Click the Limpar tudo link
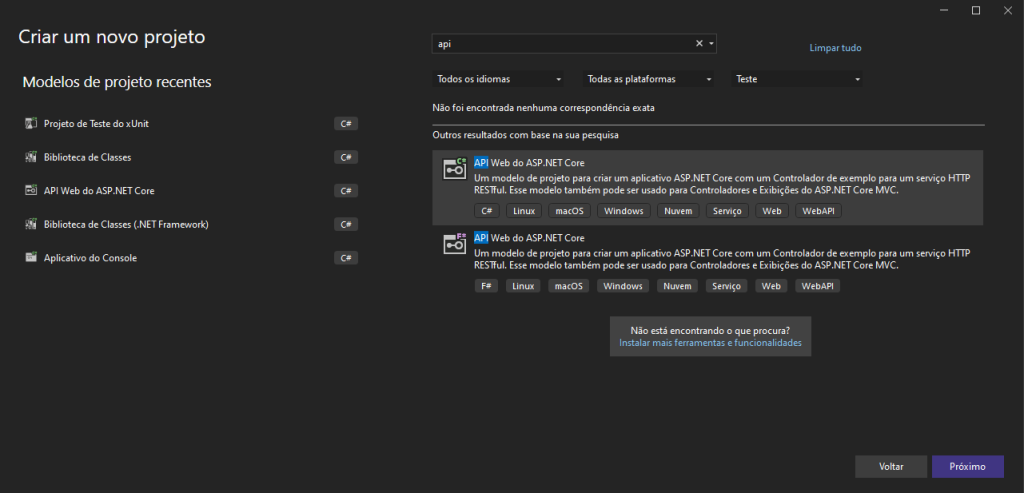This screenshot has width=1024, height=493. pyautogui.click(x=835, y=48)
